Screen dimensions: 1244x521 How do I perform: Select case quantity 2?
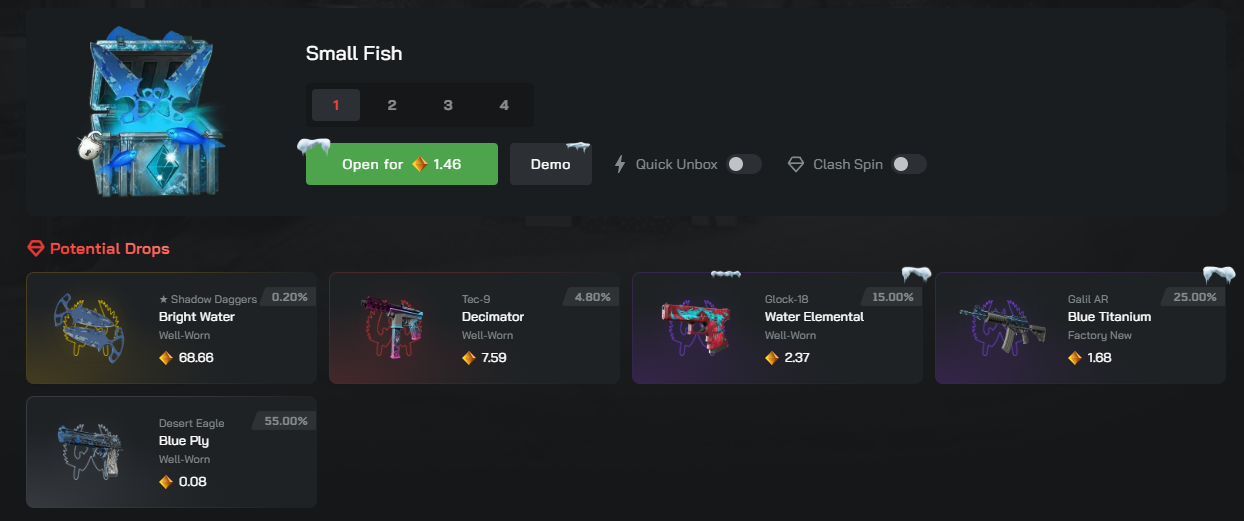click(392, 105)
